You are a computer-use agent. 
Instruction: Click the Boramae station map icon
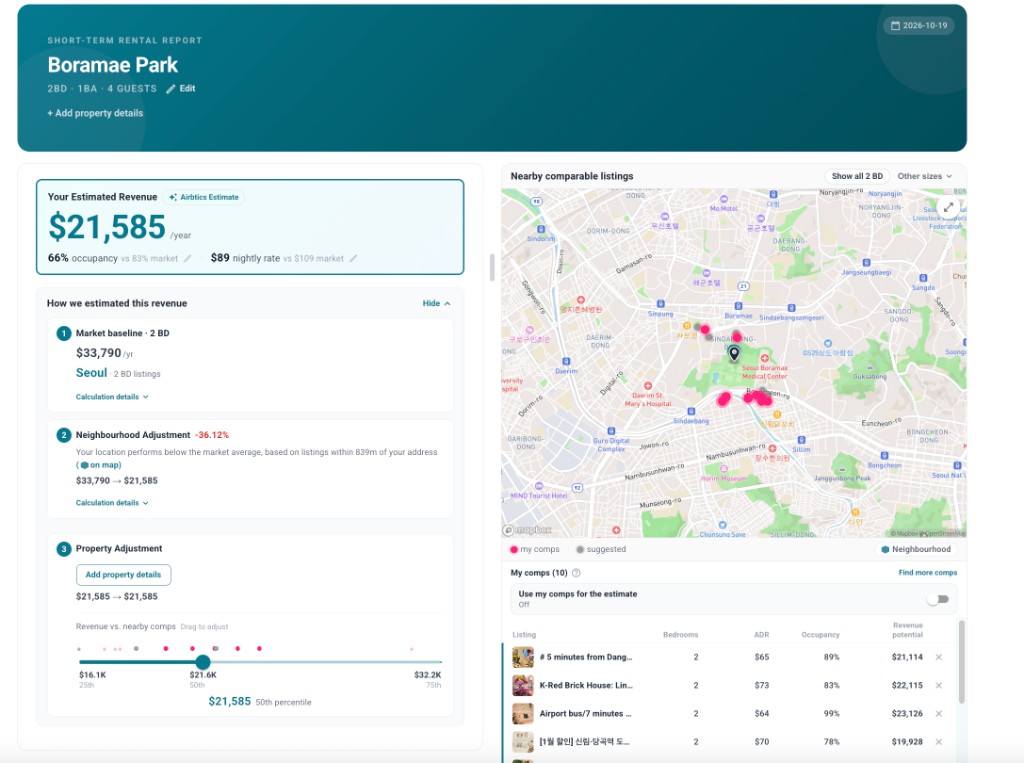(738, 306)
